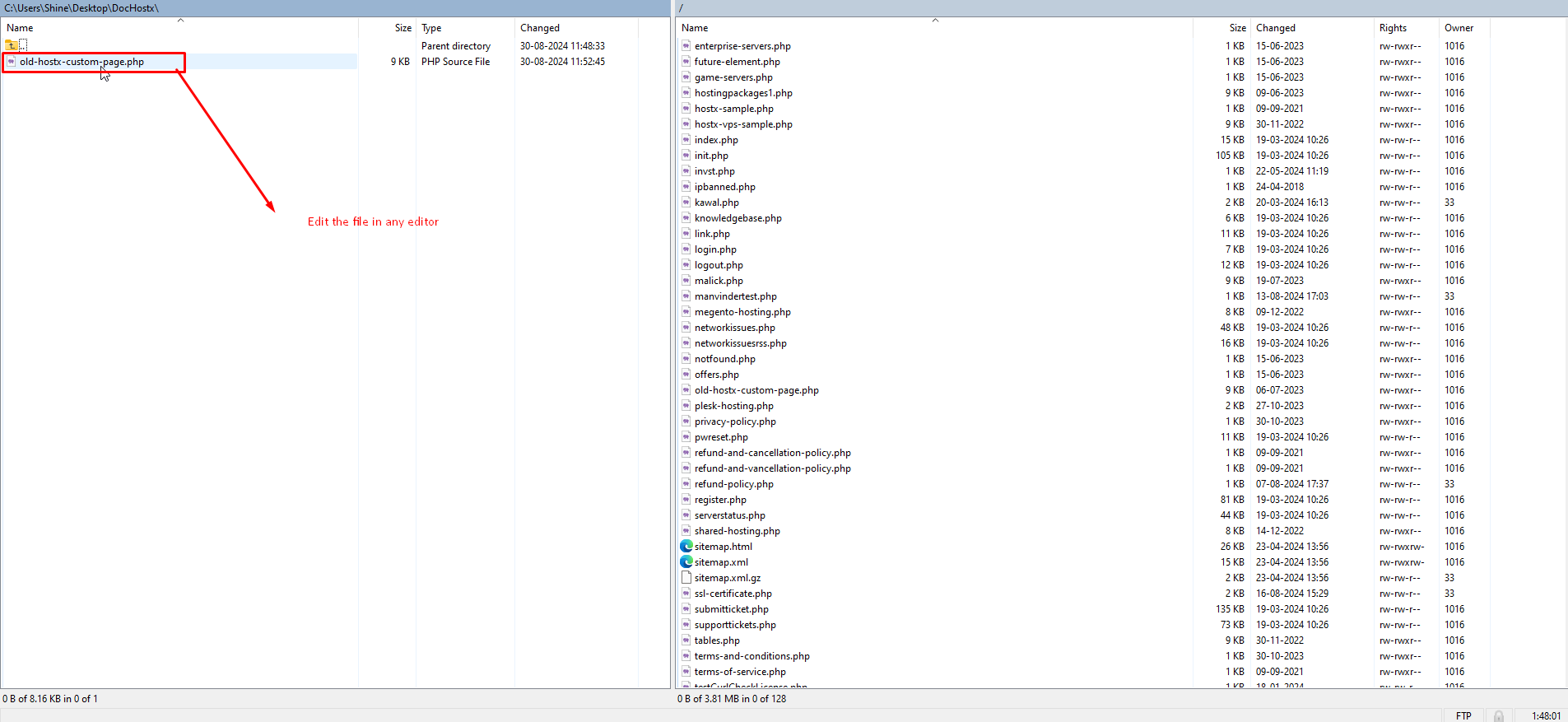
Task: Select remote old-hostx-custom-page.php dated 06-07-2023
Action: pos(756,390)
